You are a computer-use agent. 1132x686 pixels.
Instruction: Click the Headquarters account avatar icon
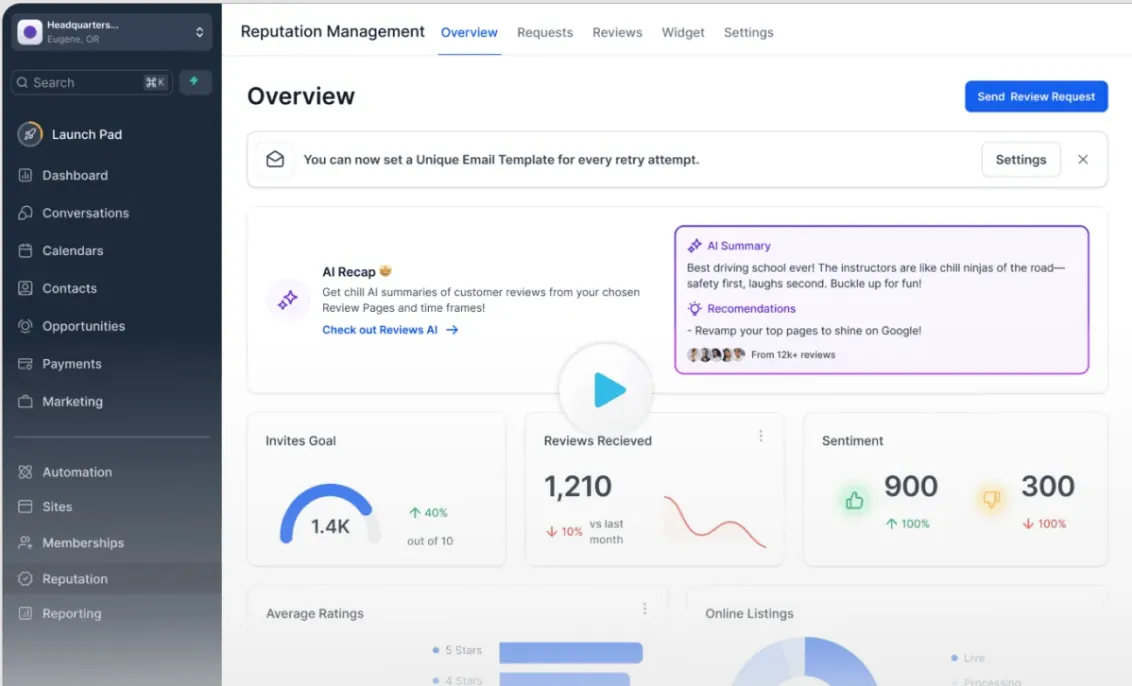click(30, 32)
